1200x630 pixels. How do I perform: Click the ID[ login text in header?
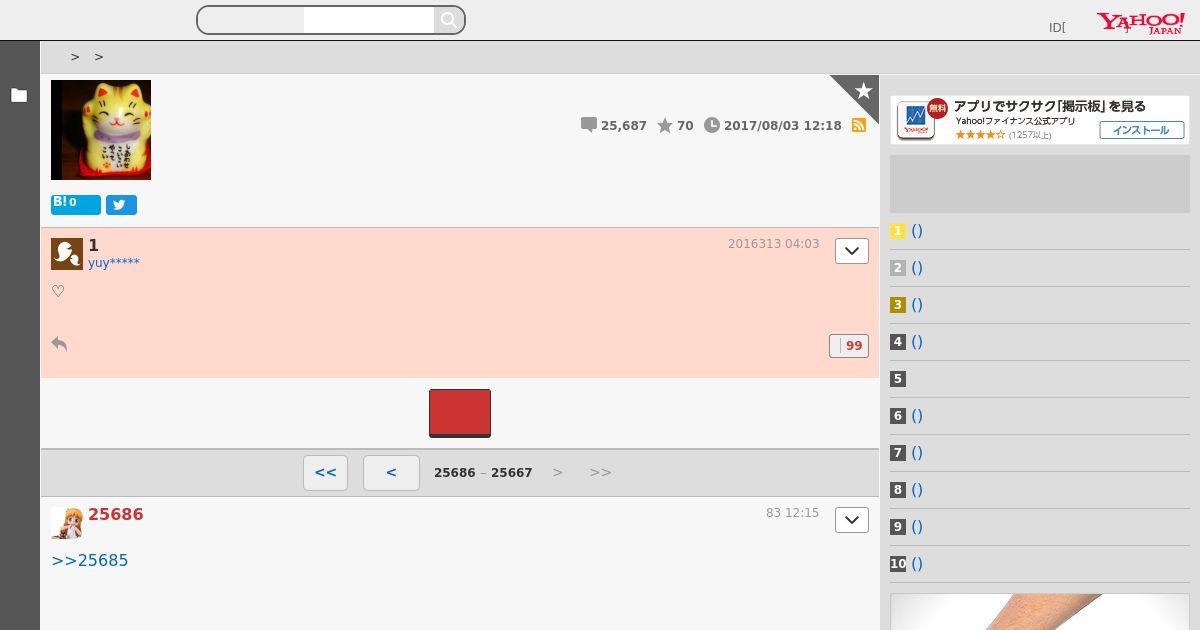[1057, 28]
